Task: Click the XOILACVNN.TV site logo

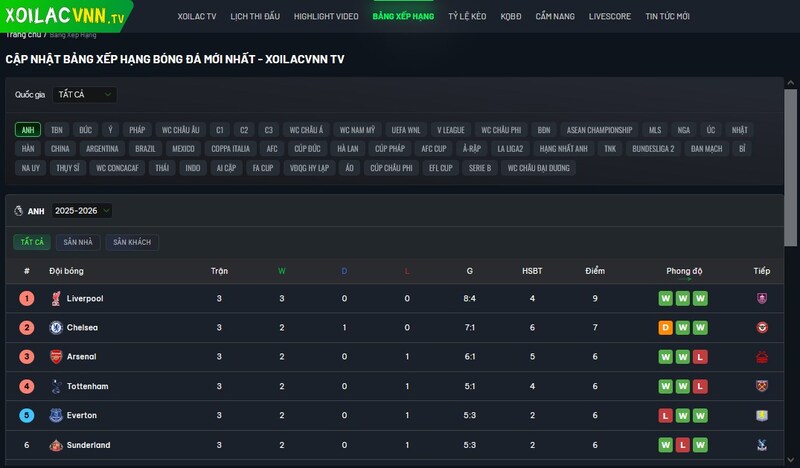Action: coord(66,17)
